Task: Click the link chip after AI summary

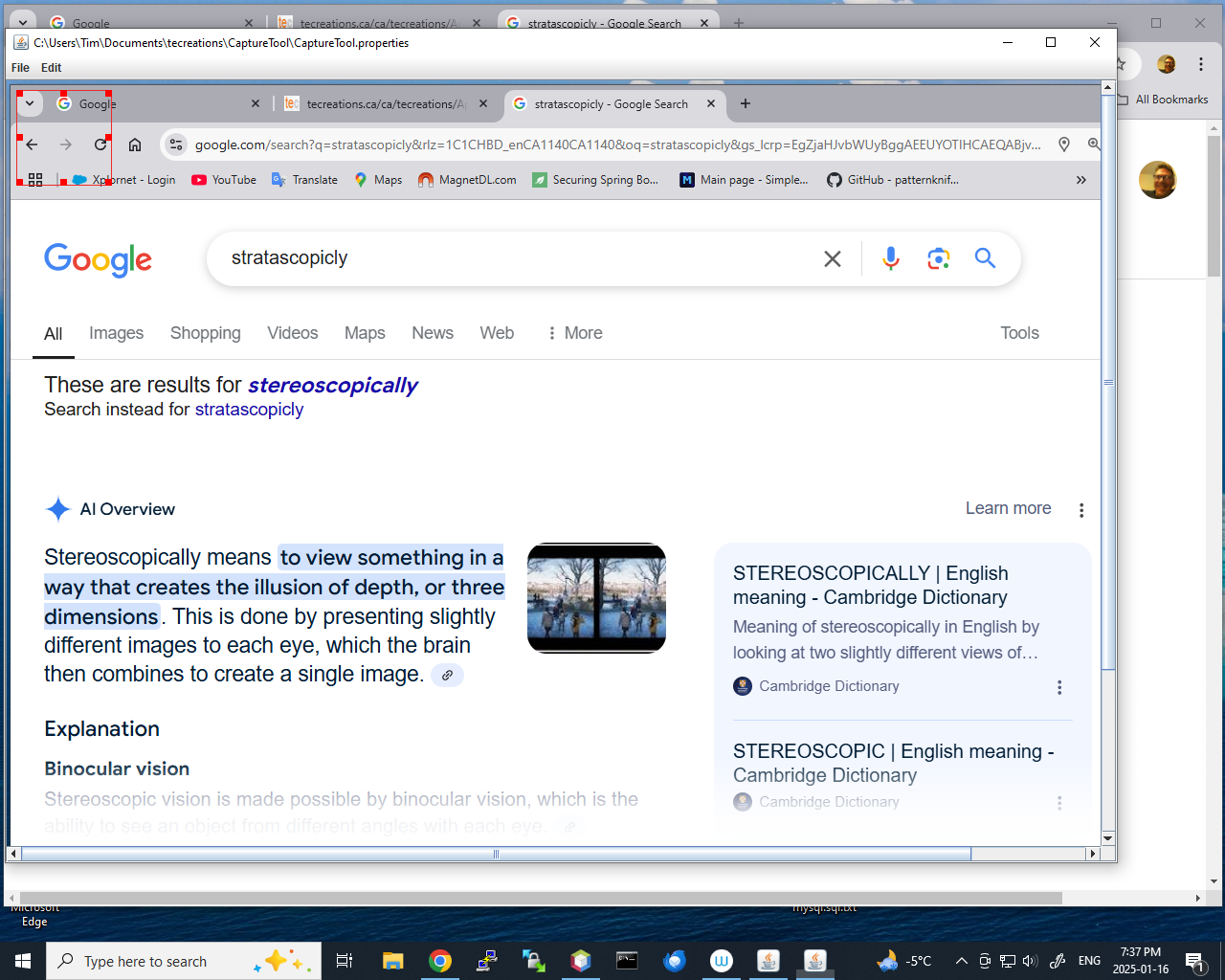Action: point(447,675)
